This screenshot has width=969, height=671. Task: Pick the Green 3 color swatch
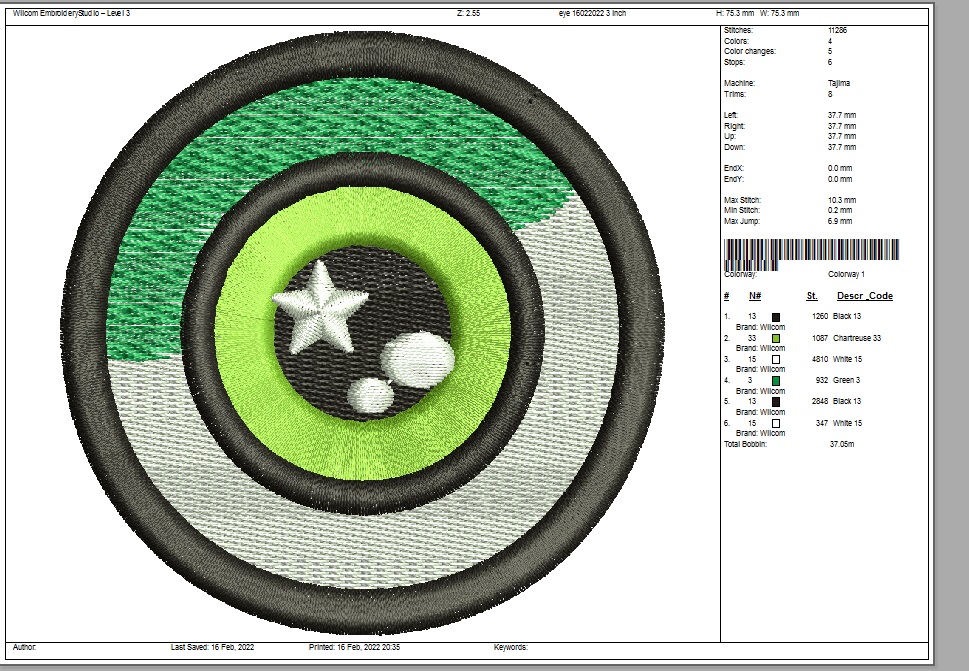(x=776, y=381)
